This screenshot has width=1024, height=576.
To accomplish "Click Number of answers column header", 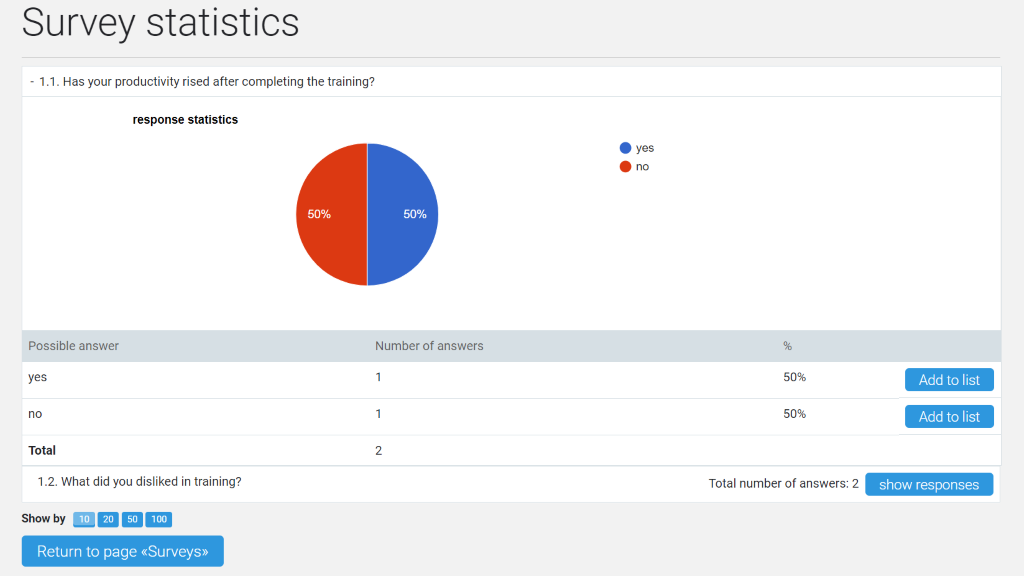I will (x=429, y=346).
